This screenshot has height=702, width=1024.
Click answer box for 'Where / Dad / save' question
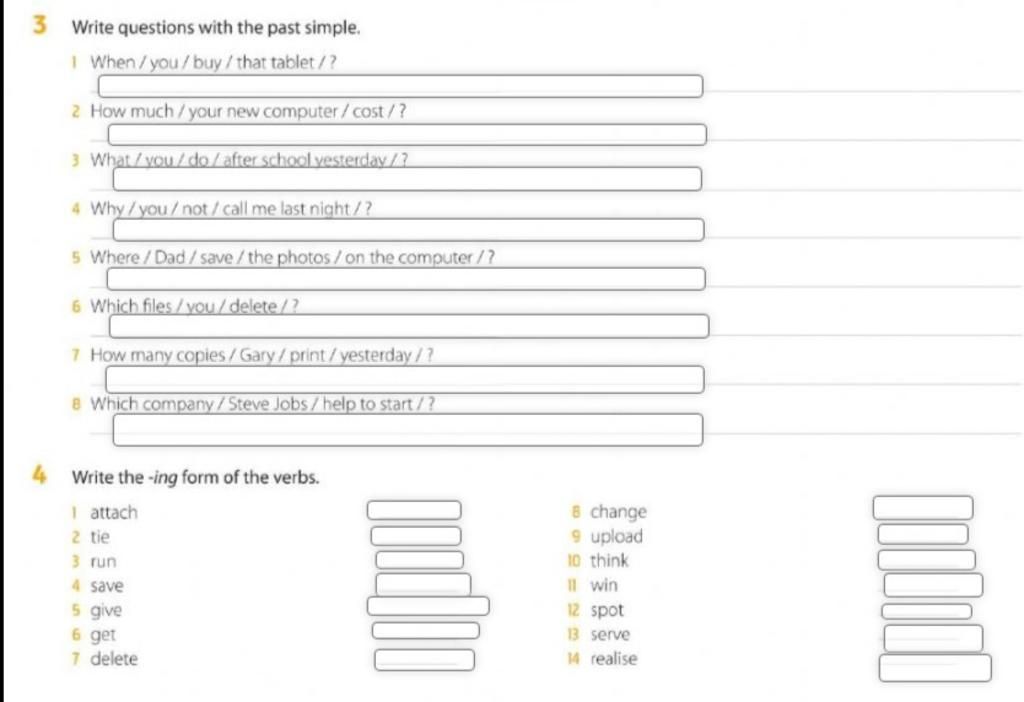pyautogui.click(x=406, y=279)
